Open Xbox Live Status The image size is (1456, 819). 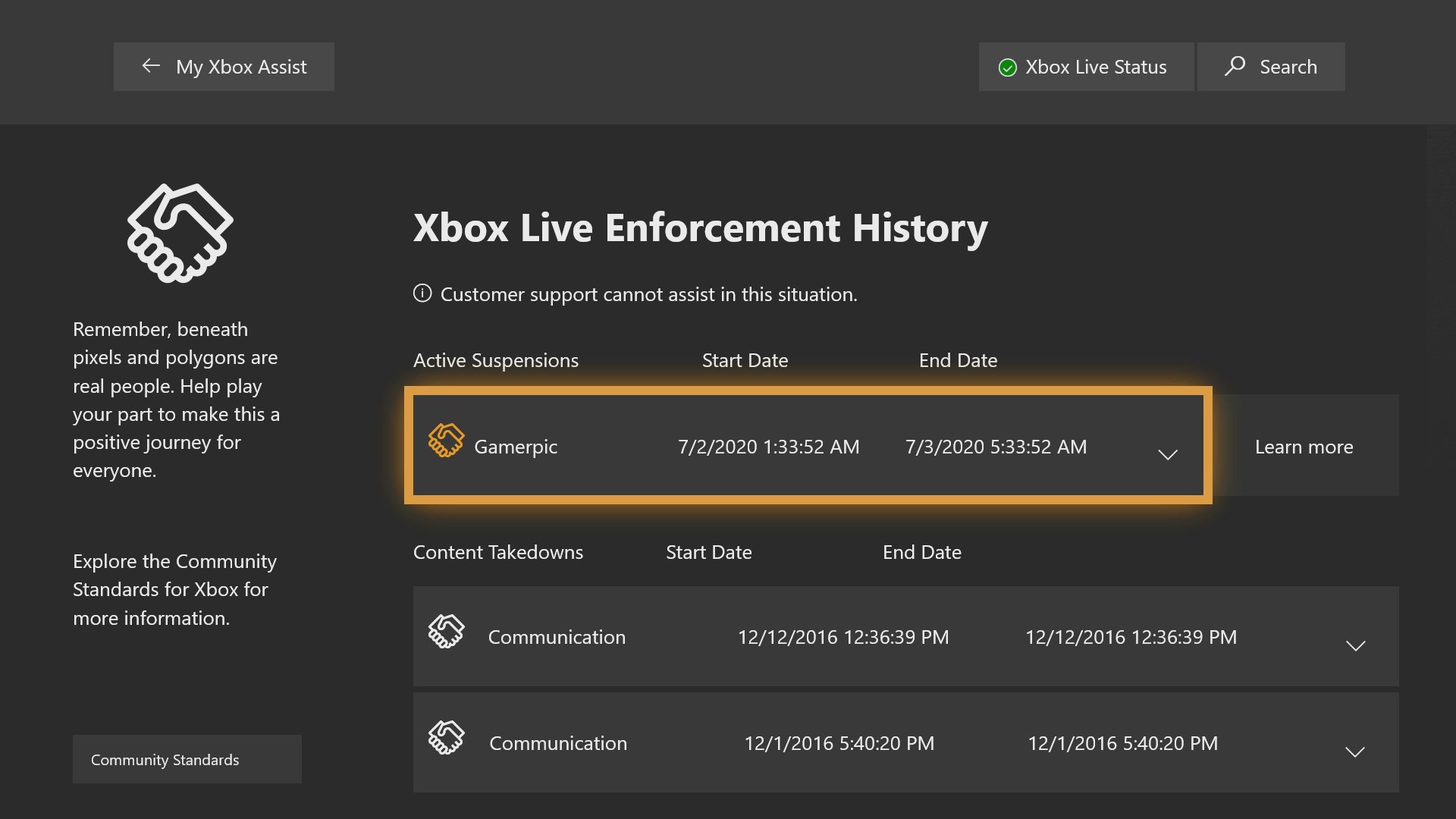[x=1086, y=67]
